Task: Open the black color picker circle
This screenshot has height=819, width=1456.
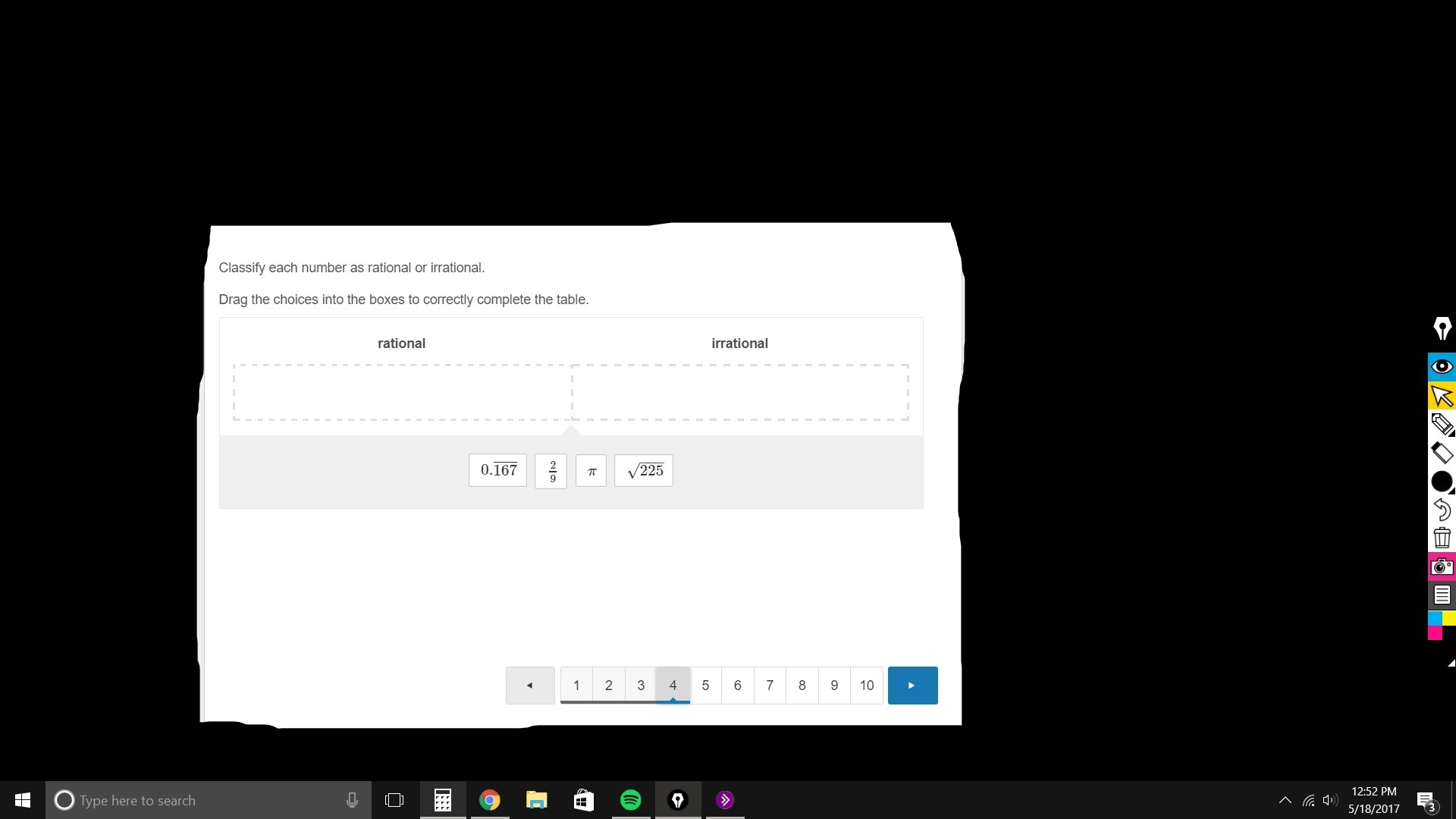Action: [x=1441, y=482]
